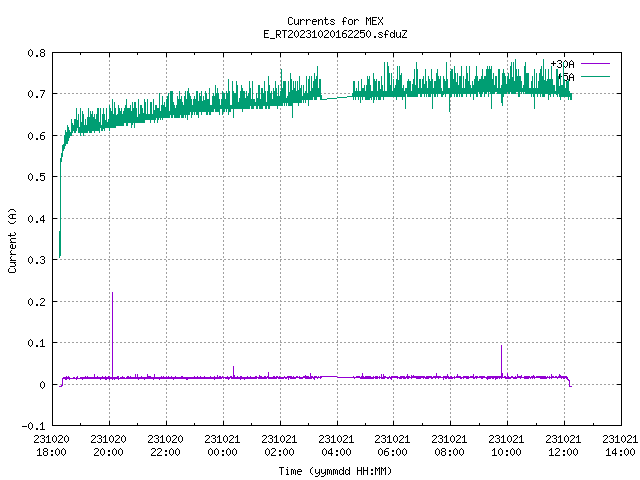Click the +30A legend label
The height and width of the screenshot is (480, 640).
pos(562,64)
